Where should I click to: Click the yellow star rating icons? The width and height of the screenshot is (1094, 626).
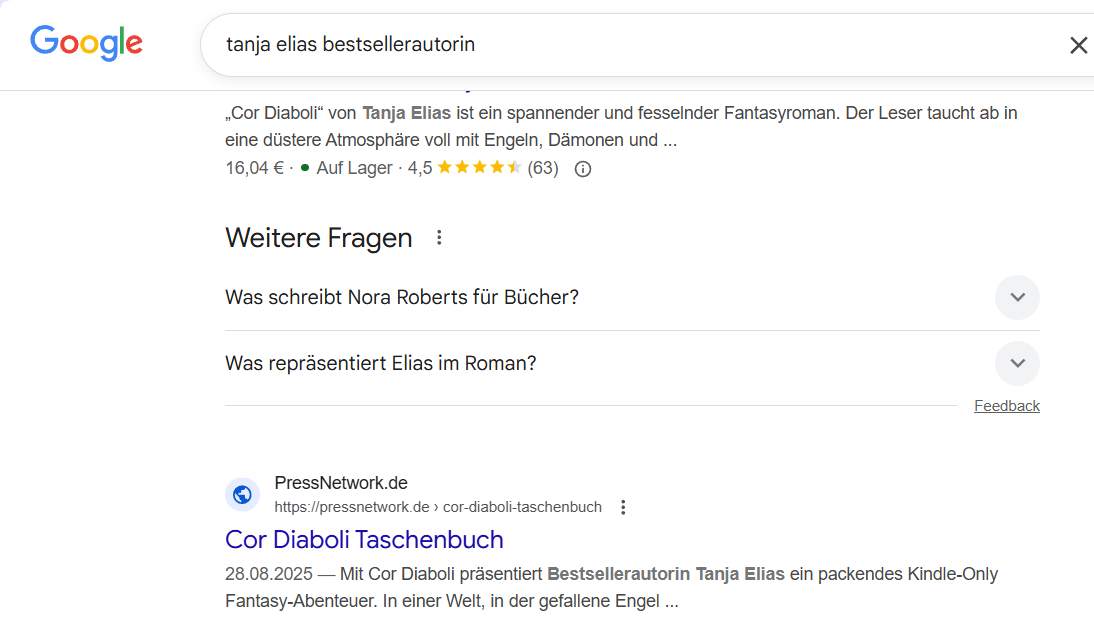click(x=479, y=168)
